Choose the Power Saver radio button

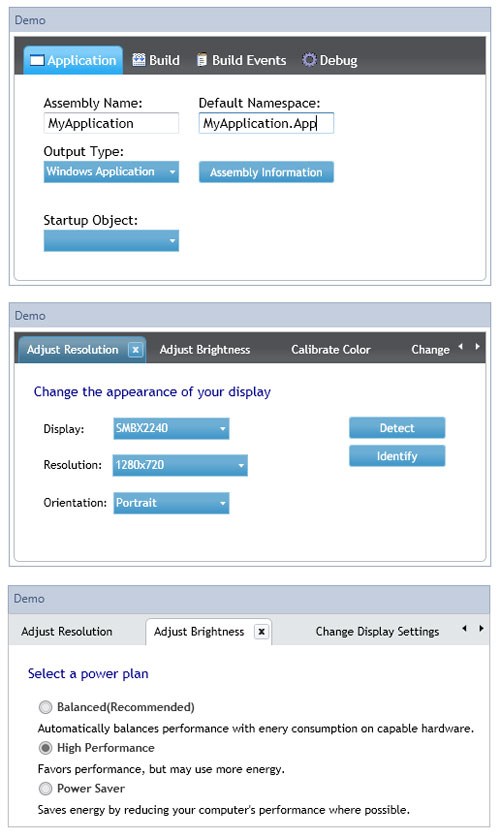point(45,788)
